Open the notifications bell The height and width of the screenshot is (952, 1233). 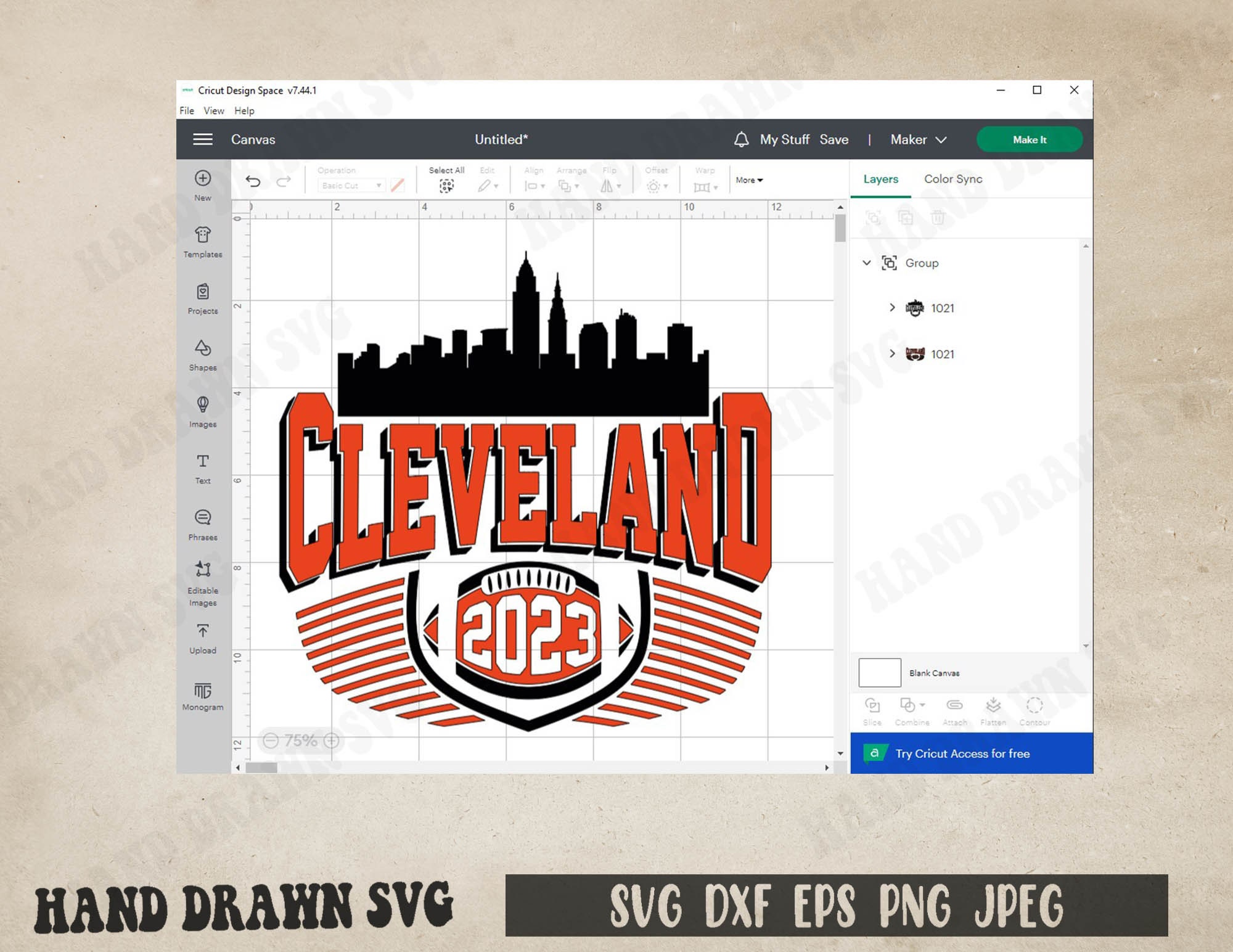point(742,139)
